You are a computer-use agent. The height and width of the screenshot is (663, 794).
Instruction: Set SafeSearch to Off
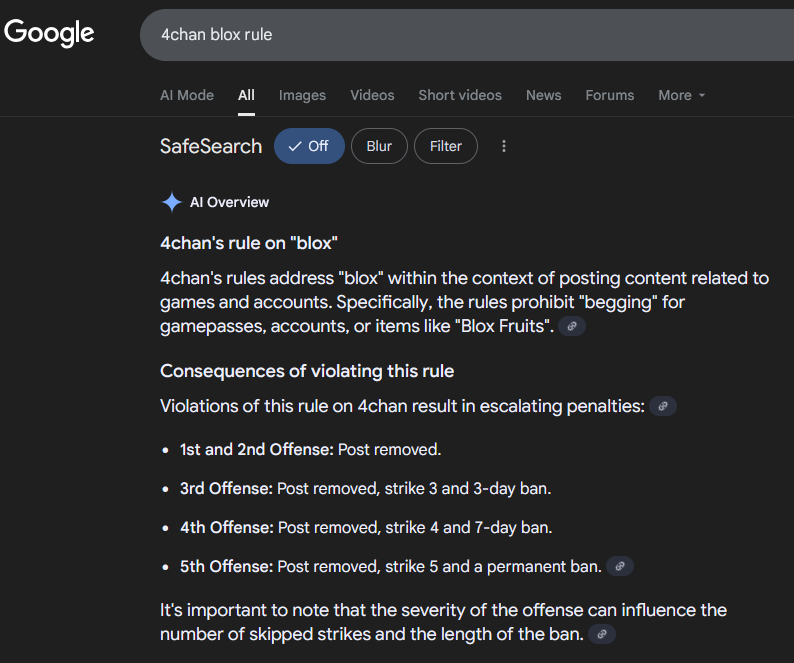click(x=309, y=146)
